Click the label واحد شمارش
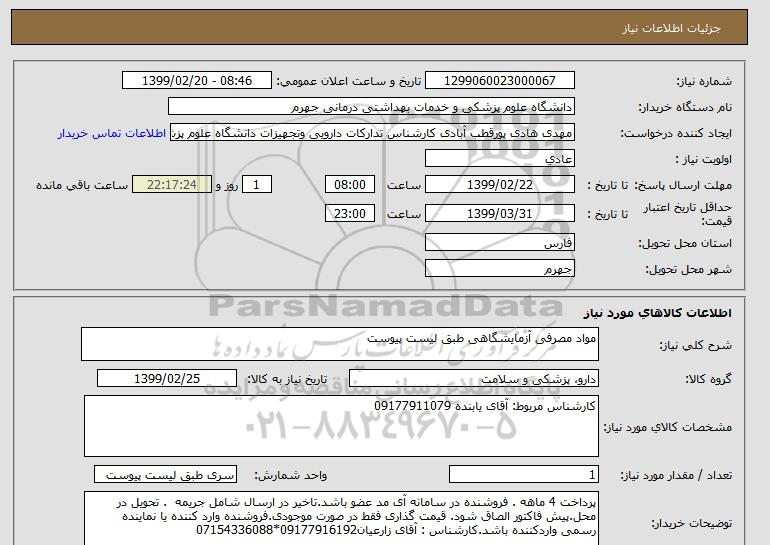Screen dimensions: 770x545 point(291,475)
